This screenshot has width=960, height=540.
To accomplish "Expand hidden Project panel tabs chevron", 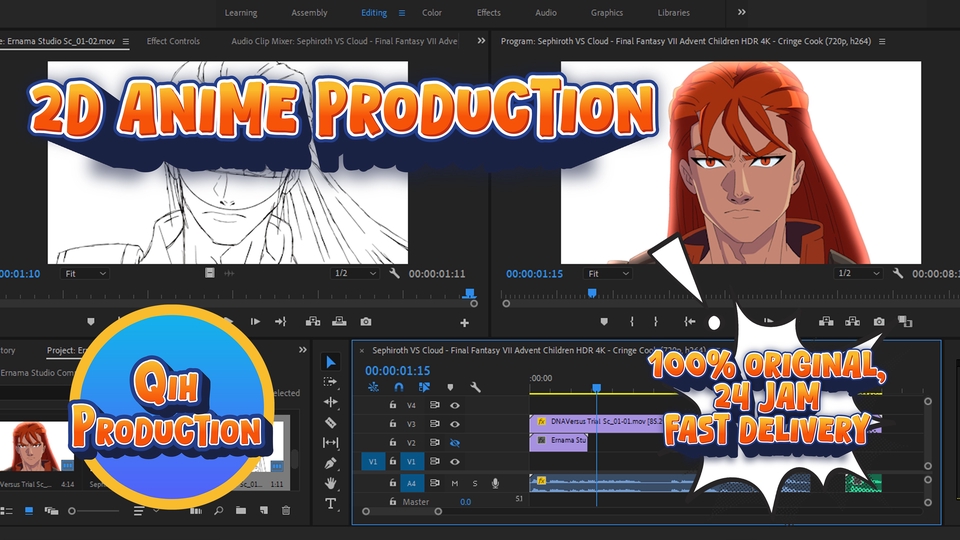I will click(x=302, y=350).
